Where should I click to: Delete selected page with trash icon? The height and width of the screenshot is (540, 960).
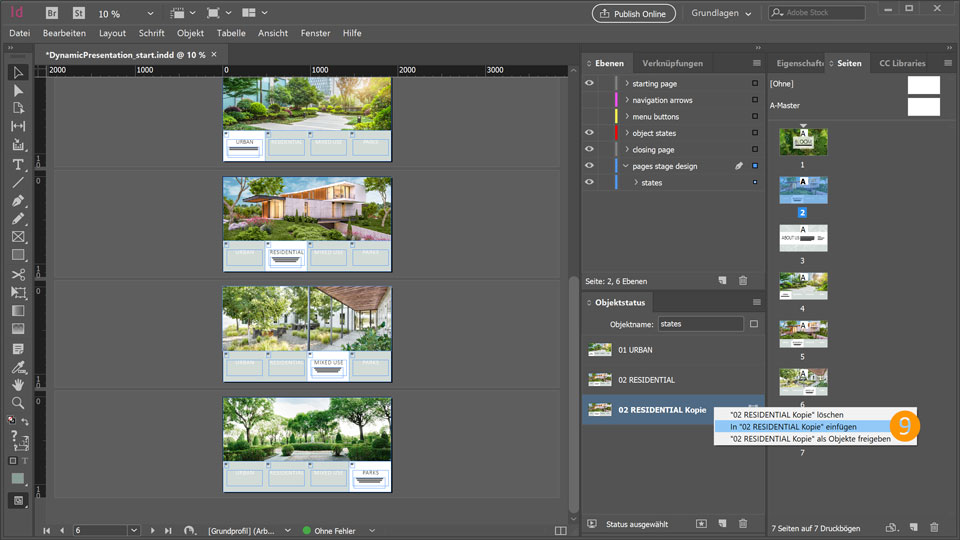[934, 527]
